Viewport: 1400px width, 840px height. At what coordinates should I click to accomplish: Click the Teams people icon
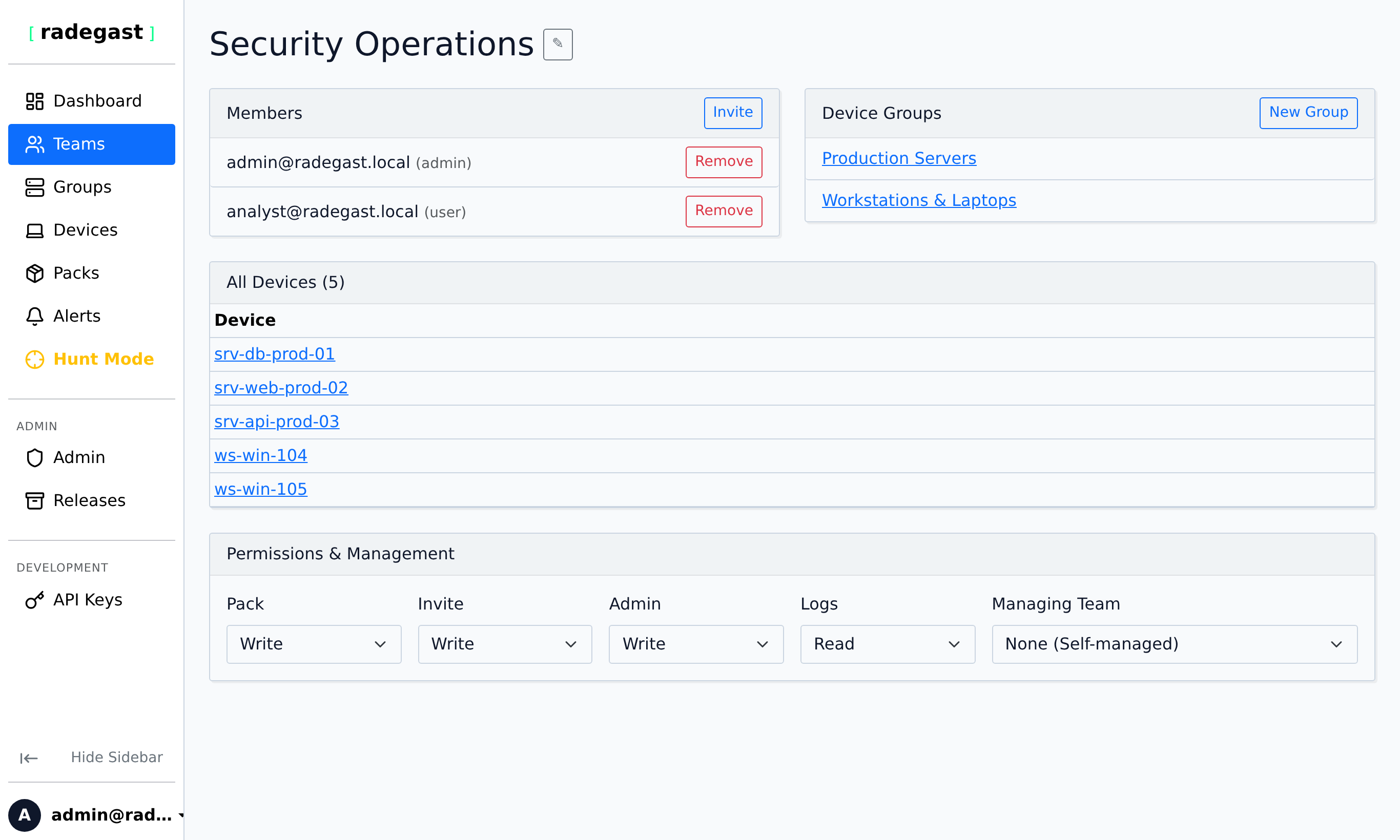point(34,144)
